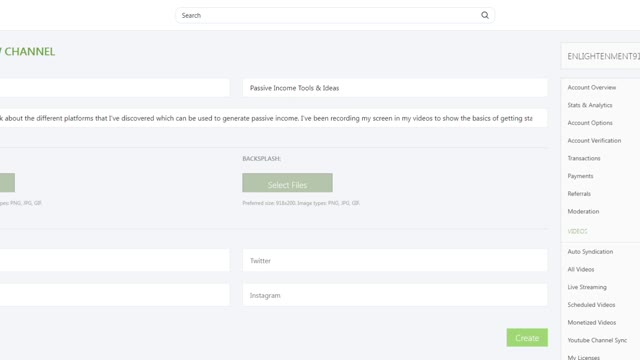This screenshot has width=640, height=360.
Task: Open Stats & Analytics page
Action: point(590,105)
